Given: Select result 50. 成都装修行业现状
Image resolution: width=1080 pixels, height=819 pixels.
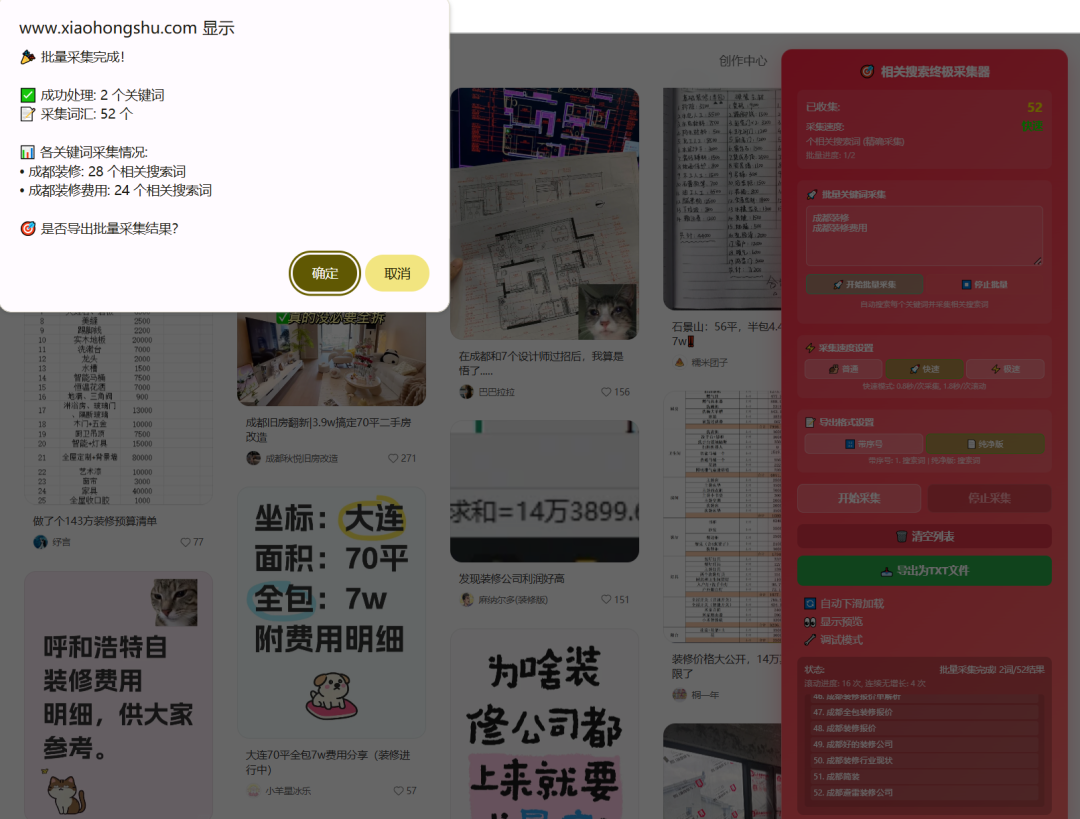Looking at the screenshot, I should 924,760.
